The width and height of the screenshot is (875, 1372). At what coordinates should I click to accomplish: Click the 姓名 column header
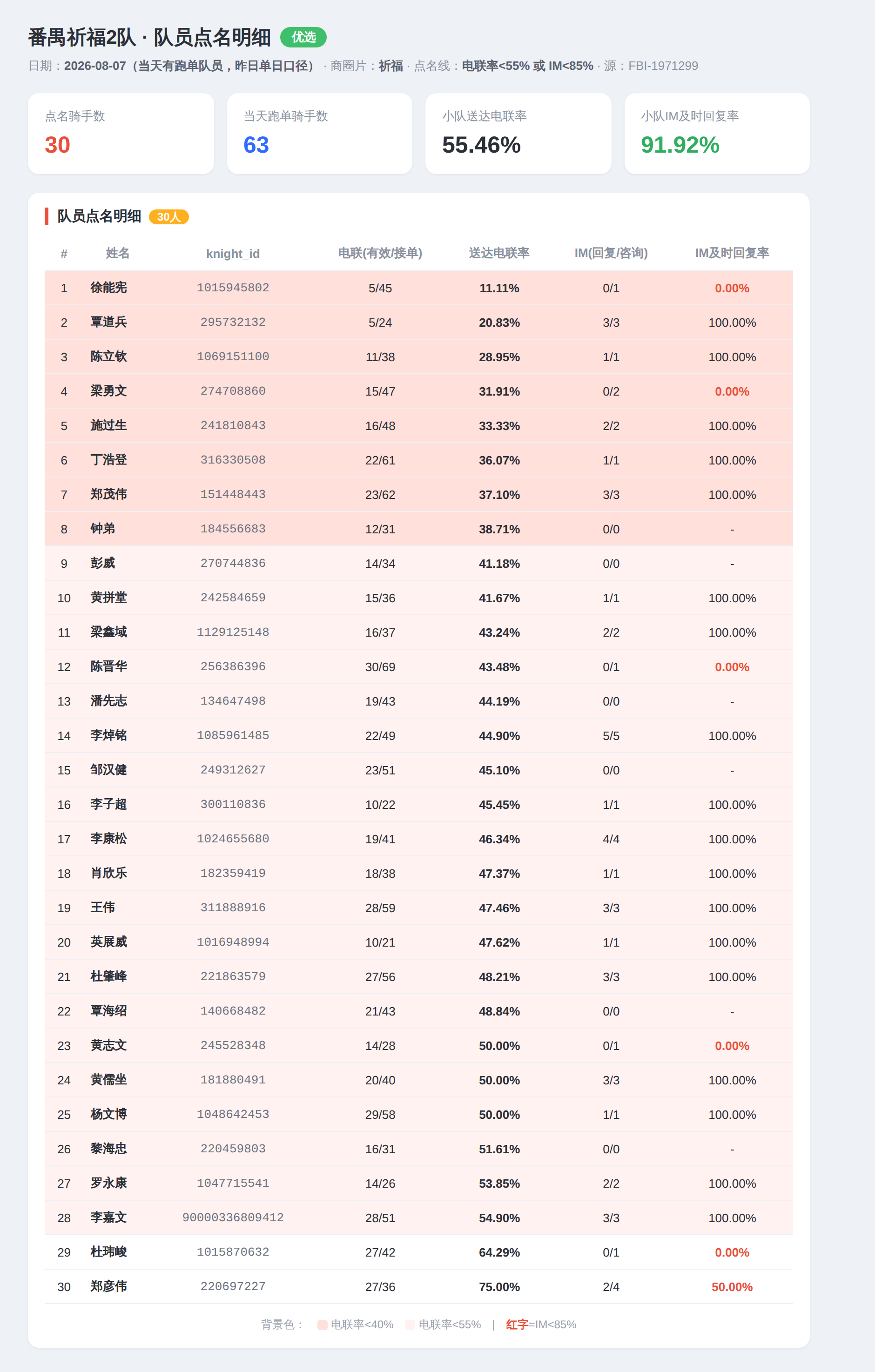(x=117, y=253)
